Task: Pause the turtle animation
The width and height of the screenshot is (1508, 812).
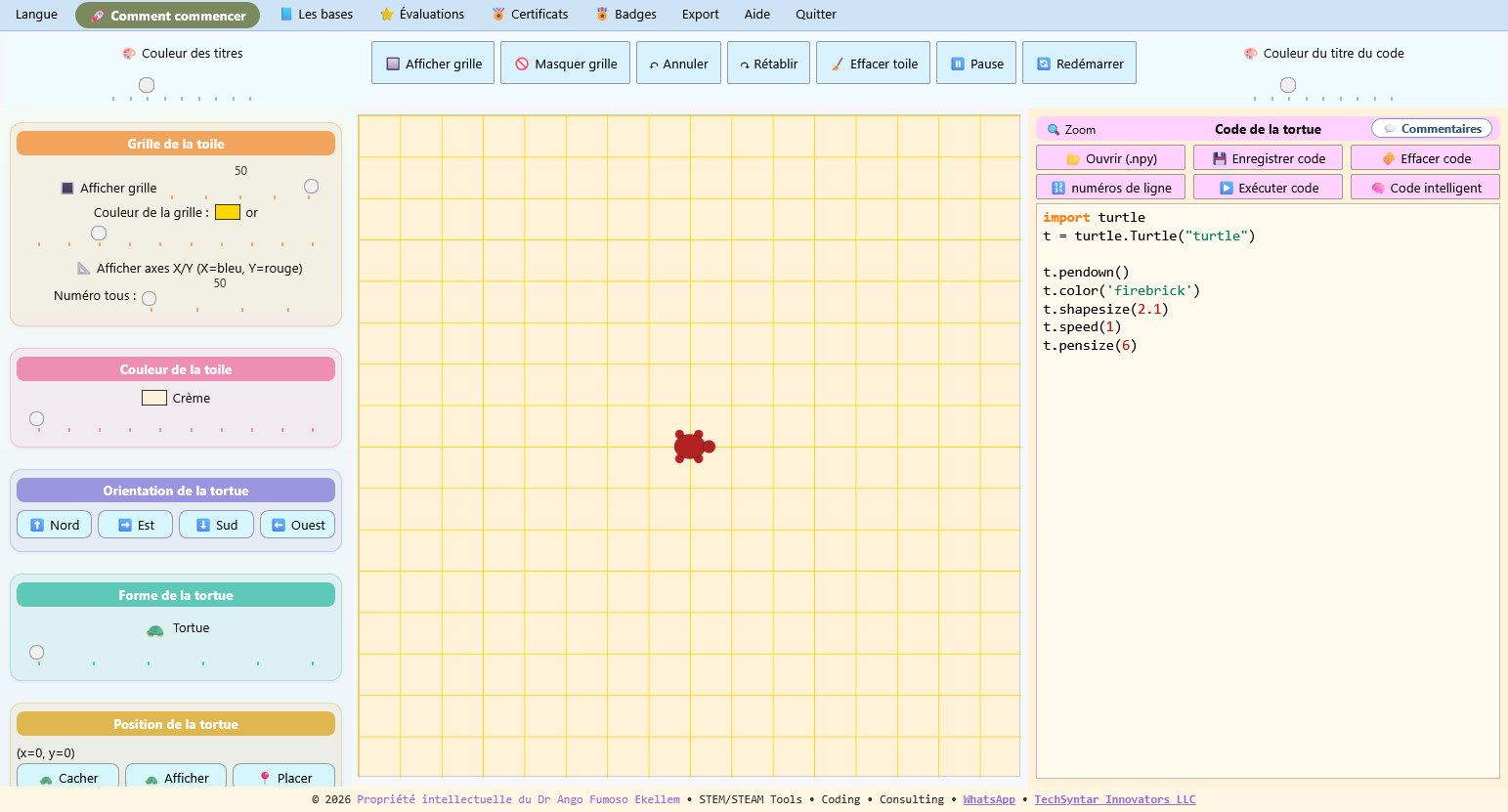Action: (976, 64)
